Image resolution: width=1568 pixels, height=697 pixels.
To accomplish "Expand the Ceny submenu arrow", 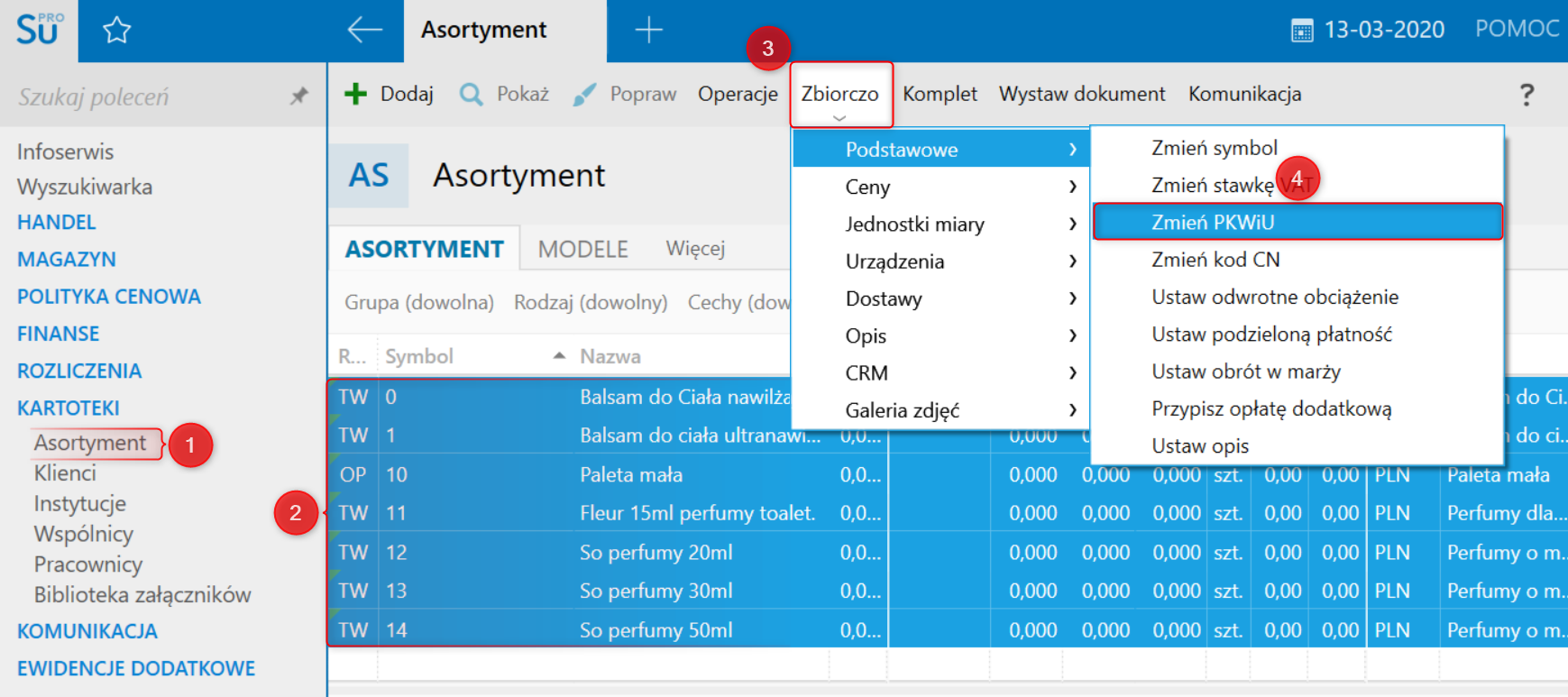I will 1072,187.
